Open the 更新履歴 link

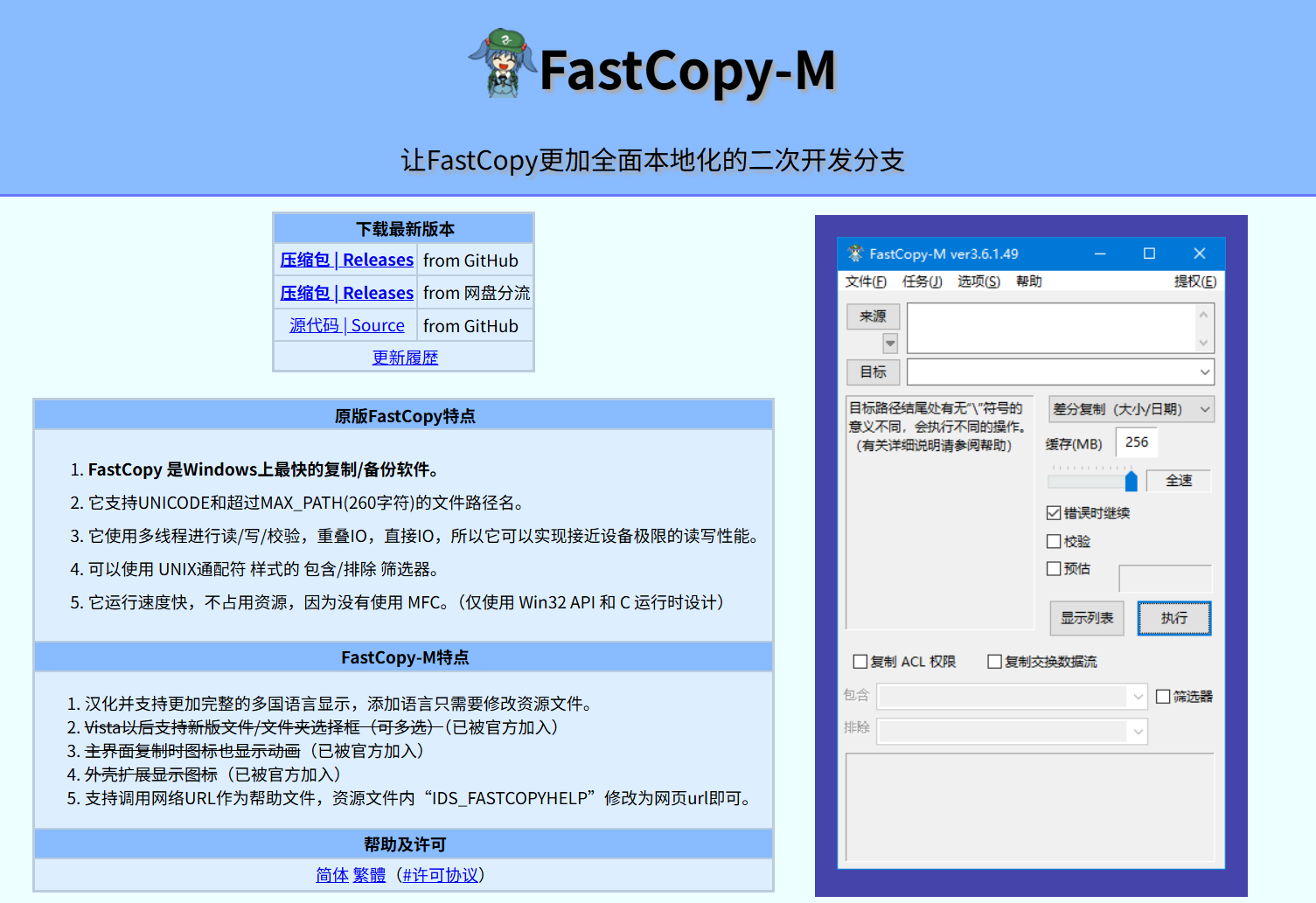(x=405, y=358)
